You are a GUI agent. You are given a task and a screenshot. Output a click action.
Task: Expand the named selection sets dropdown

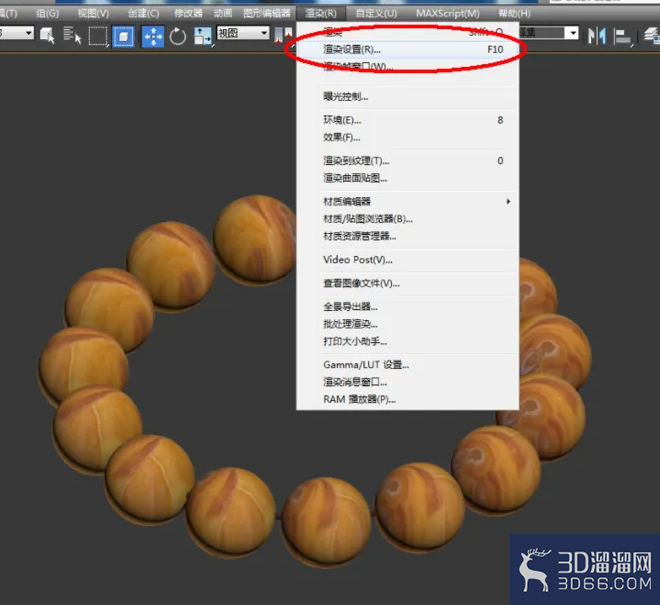coord(573,33)
